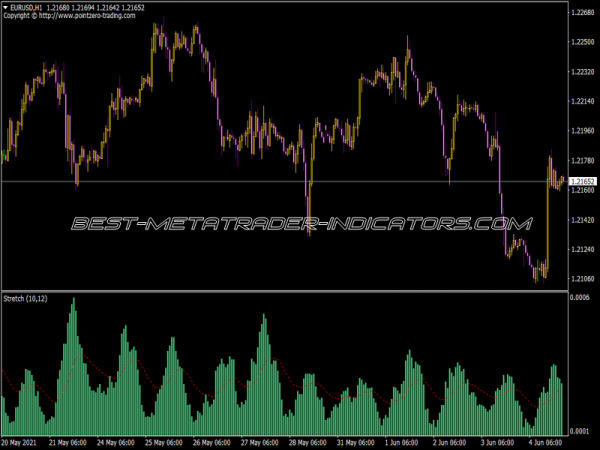
Task: Click the triangle icon beside EURUSD,H1
Action: coord(5,7)
